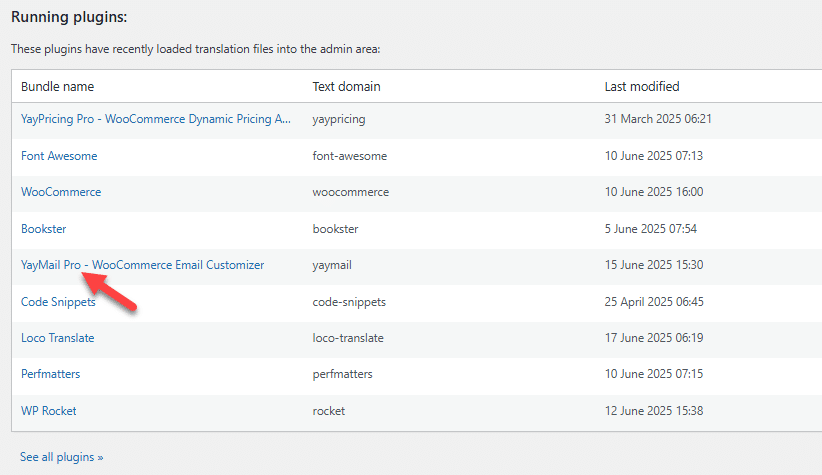Image resolution: width=822 pixels, height=475 pixels.
Task: Select the font-awesome text domain cell
Action: 350,156
